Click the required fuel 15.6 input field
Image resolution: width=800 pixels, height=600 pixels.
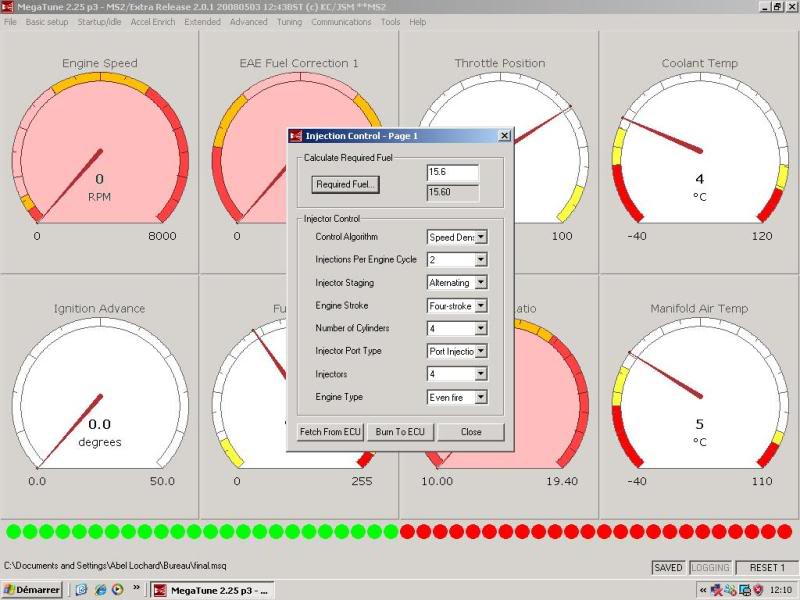pyautogui.click(x=453, y=172)
